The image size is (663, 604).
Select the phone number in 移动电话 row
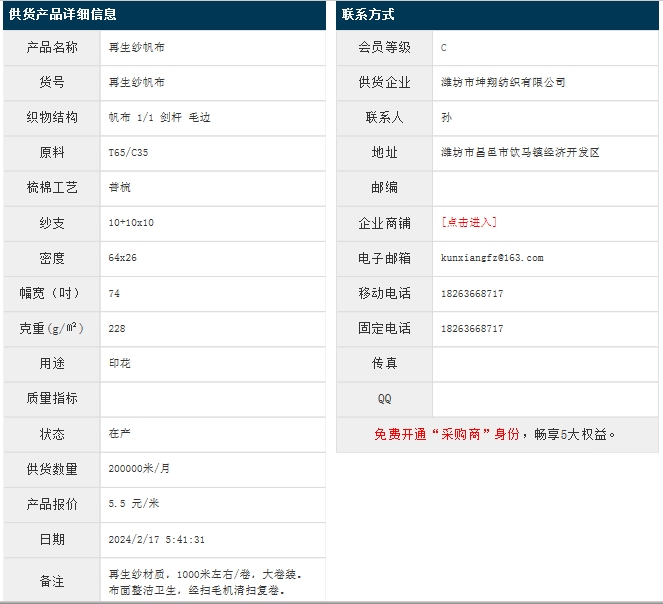pyautogui.click(x=472, y=293)
